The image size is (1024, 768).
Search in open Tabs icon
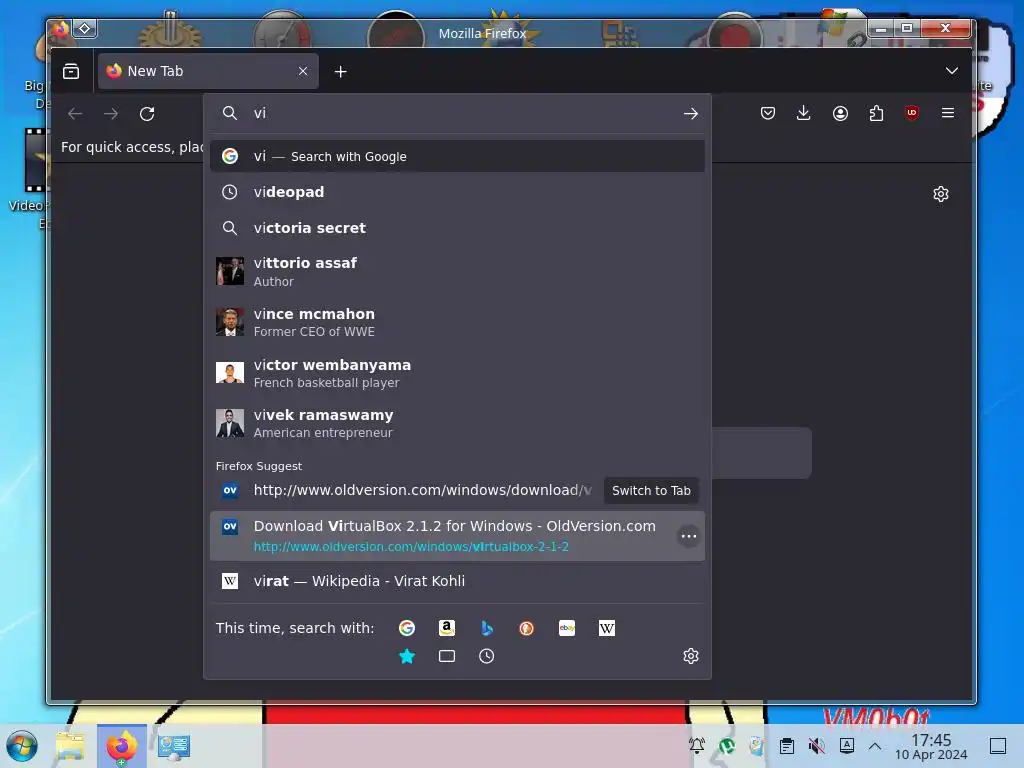(x=447, y=656)
